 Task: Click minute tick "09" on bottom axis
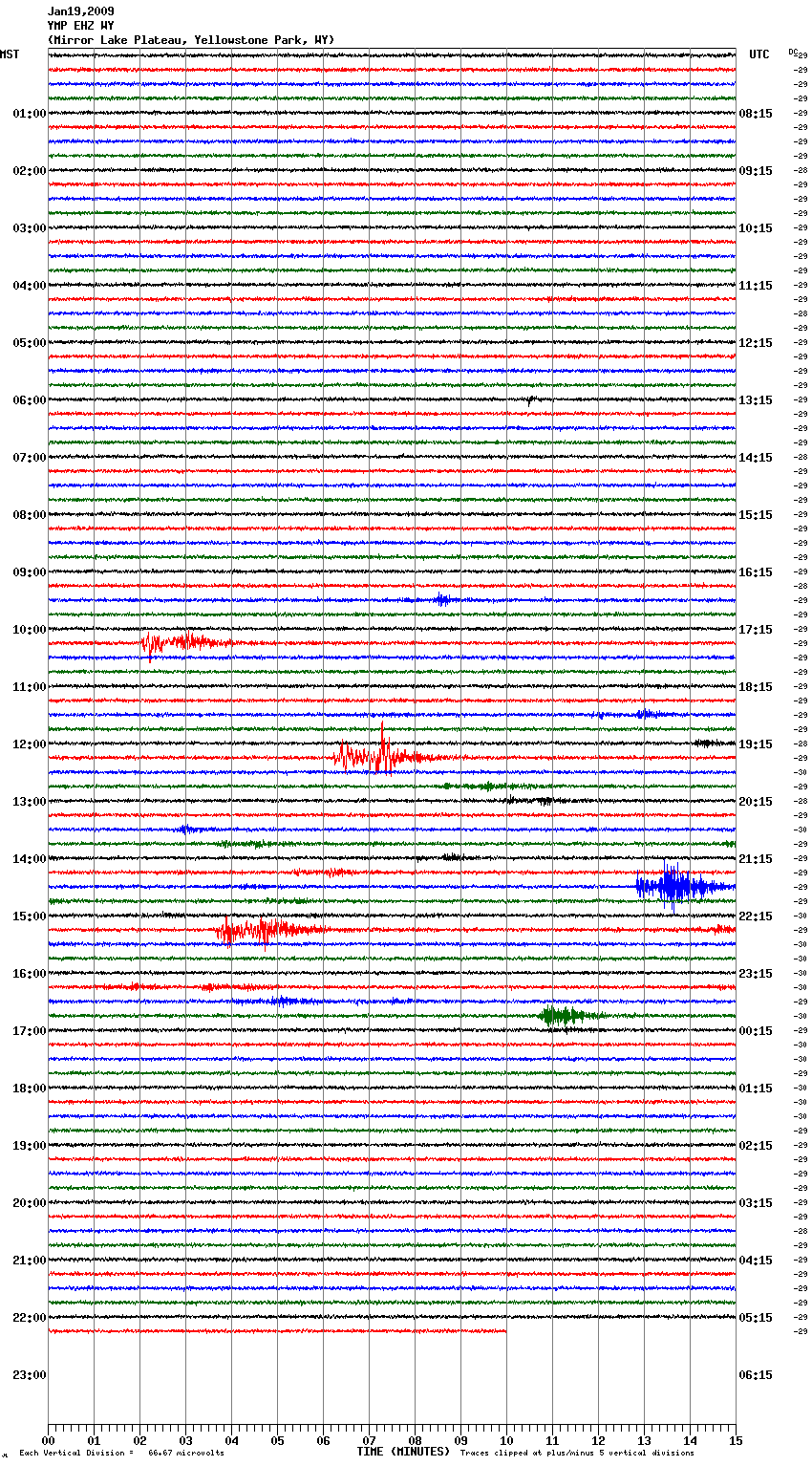pyautogui.click(x=460, y=1440)
